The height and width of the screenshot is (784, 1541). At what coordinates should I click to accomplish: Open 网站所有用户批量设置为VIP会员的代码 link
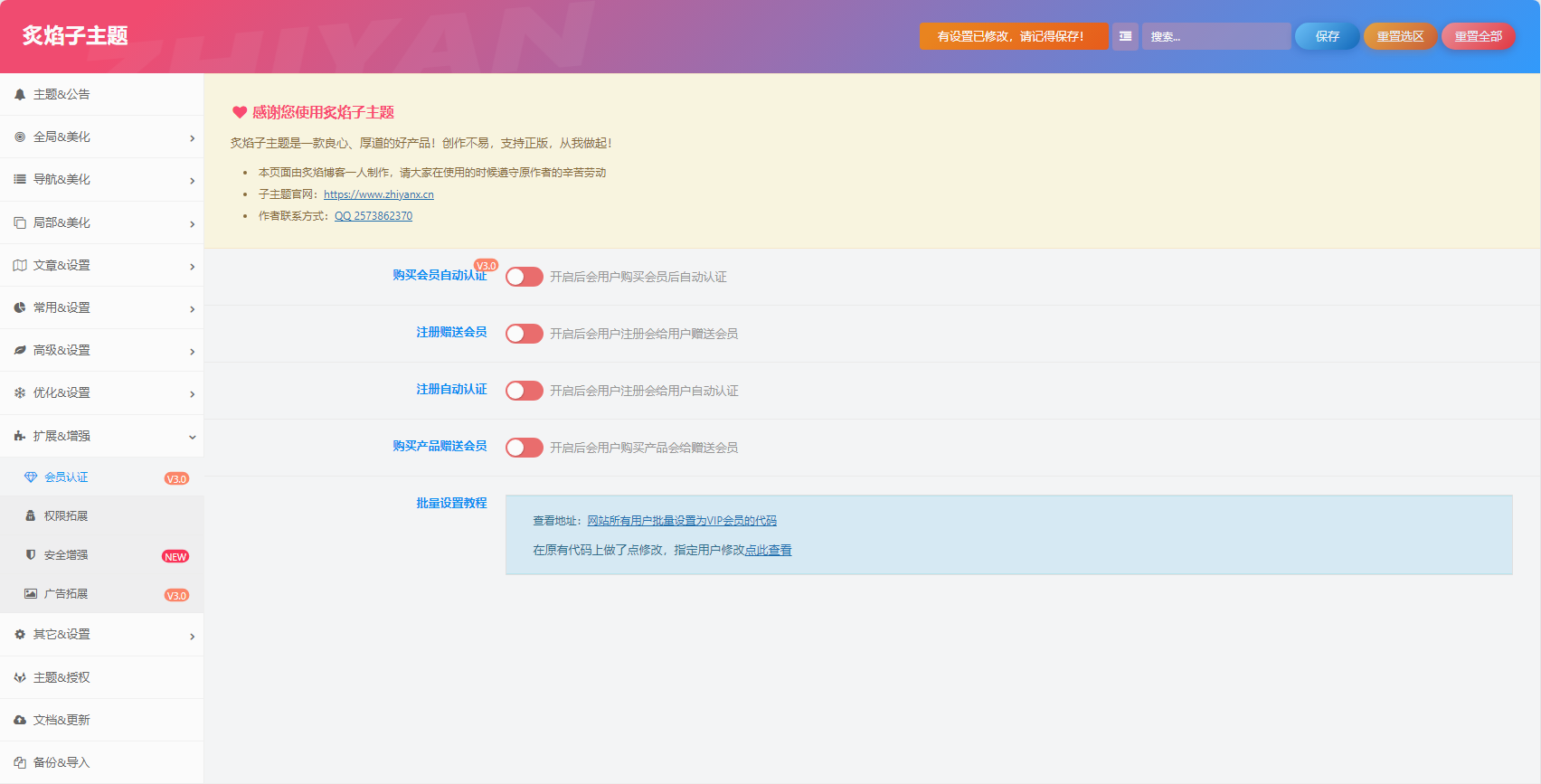[x=682, y=521]
